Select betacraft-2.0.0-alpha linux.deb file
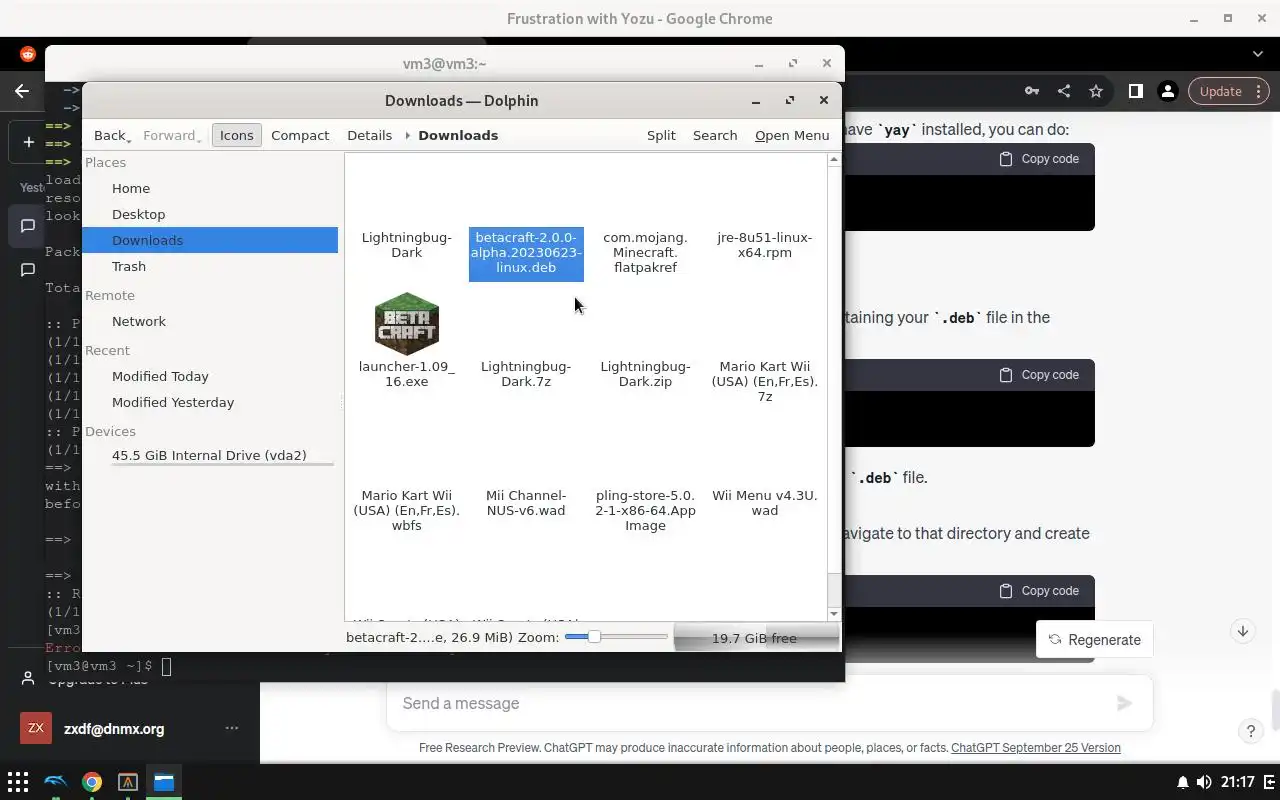 [526, 253]
